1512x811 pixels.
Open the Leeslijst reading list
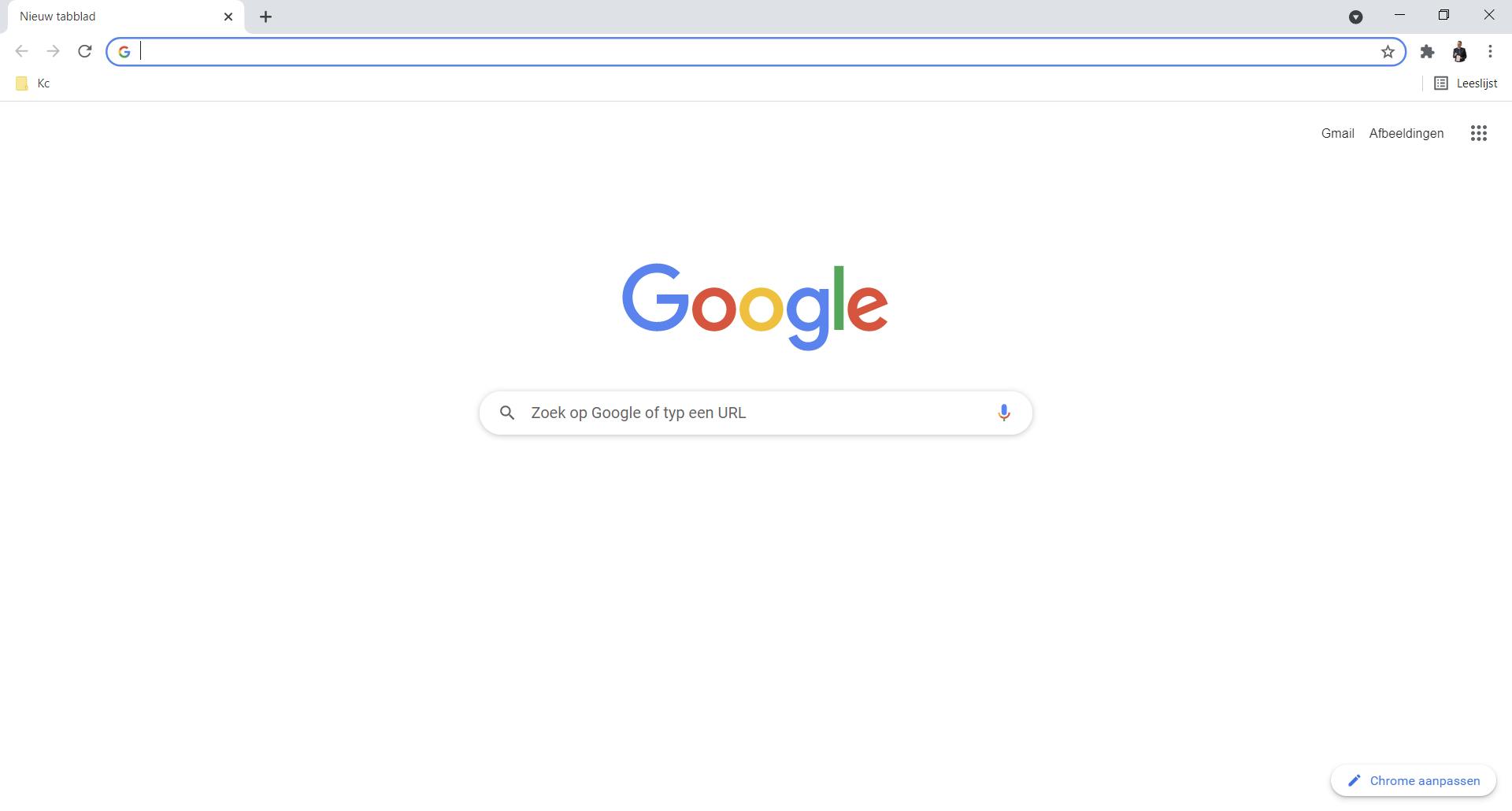[x=1466, y=83]
